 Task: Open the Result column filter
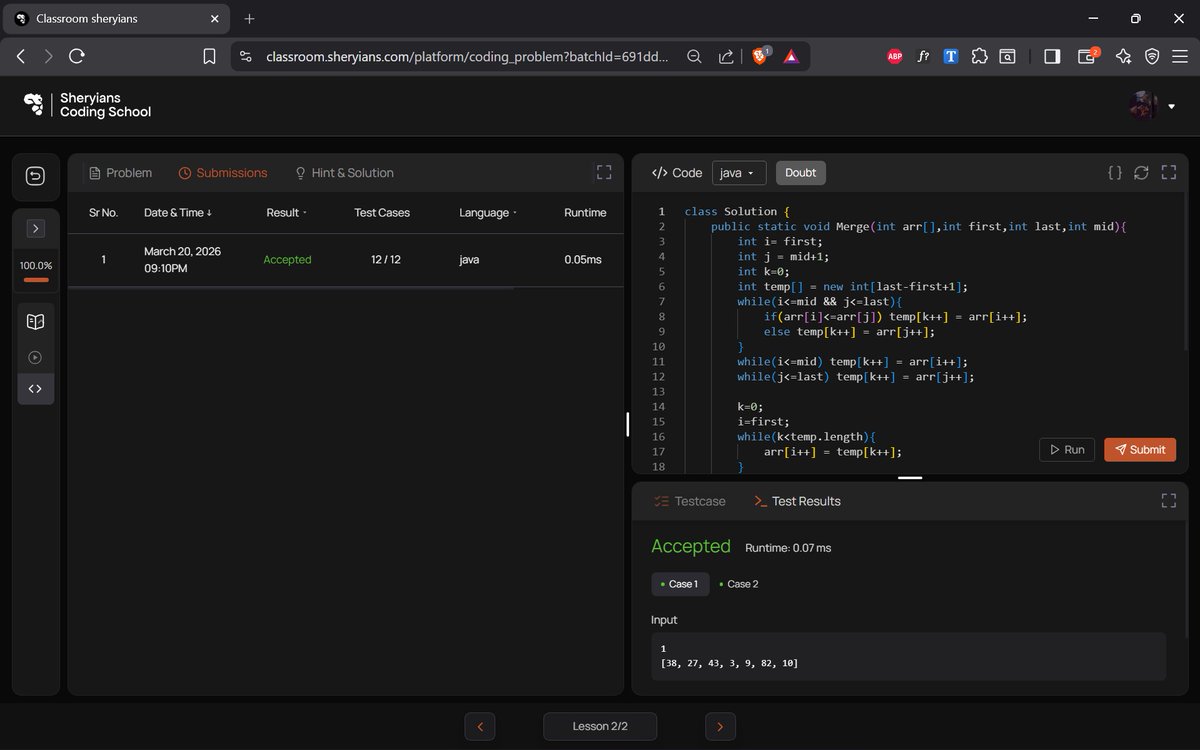(x=286, y=212)
